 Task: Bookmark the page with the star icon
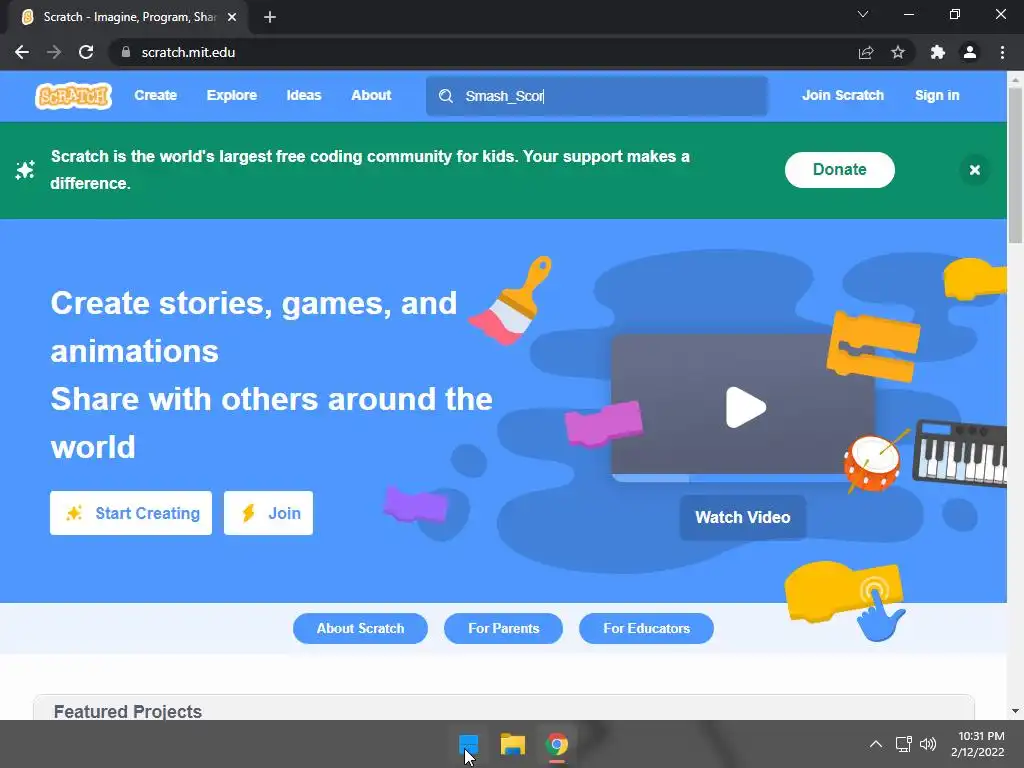click(898, 52)
